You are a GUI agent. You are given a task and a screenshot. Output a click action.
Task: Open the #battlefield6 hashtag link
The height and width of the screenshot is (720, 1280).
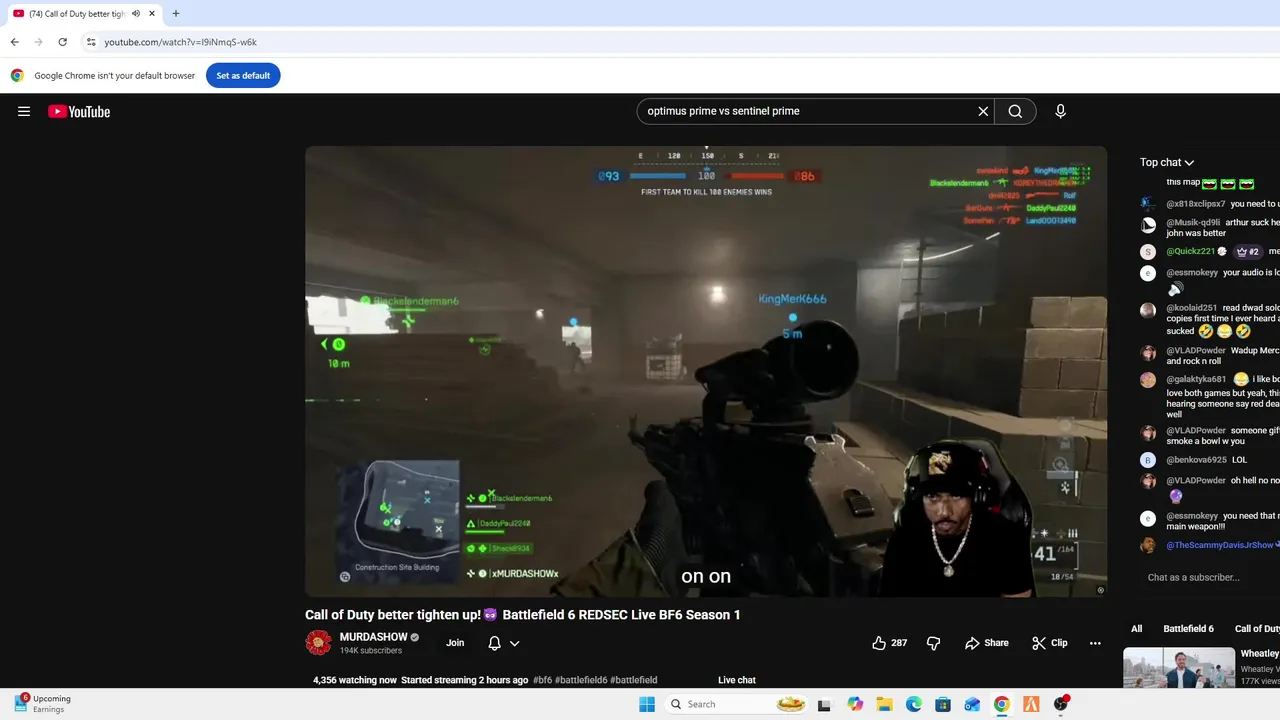(x=581, y=680)
